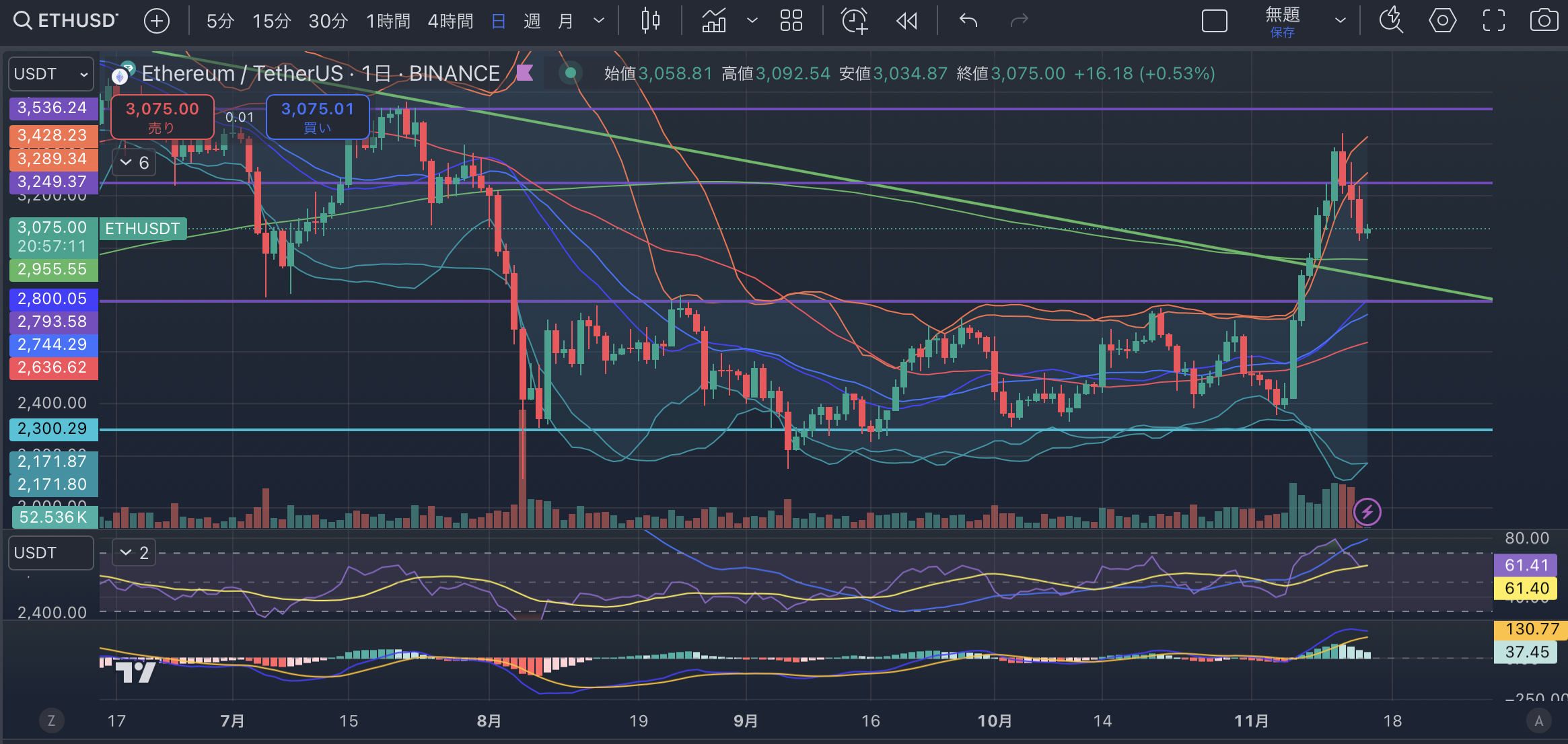1568x744 pixels.
Task: Open the layout selection square icon
Action: pos(1215,21)
